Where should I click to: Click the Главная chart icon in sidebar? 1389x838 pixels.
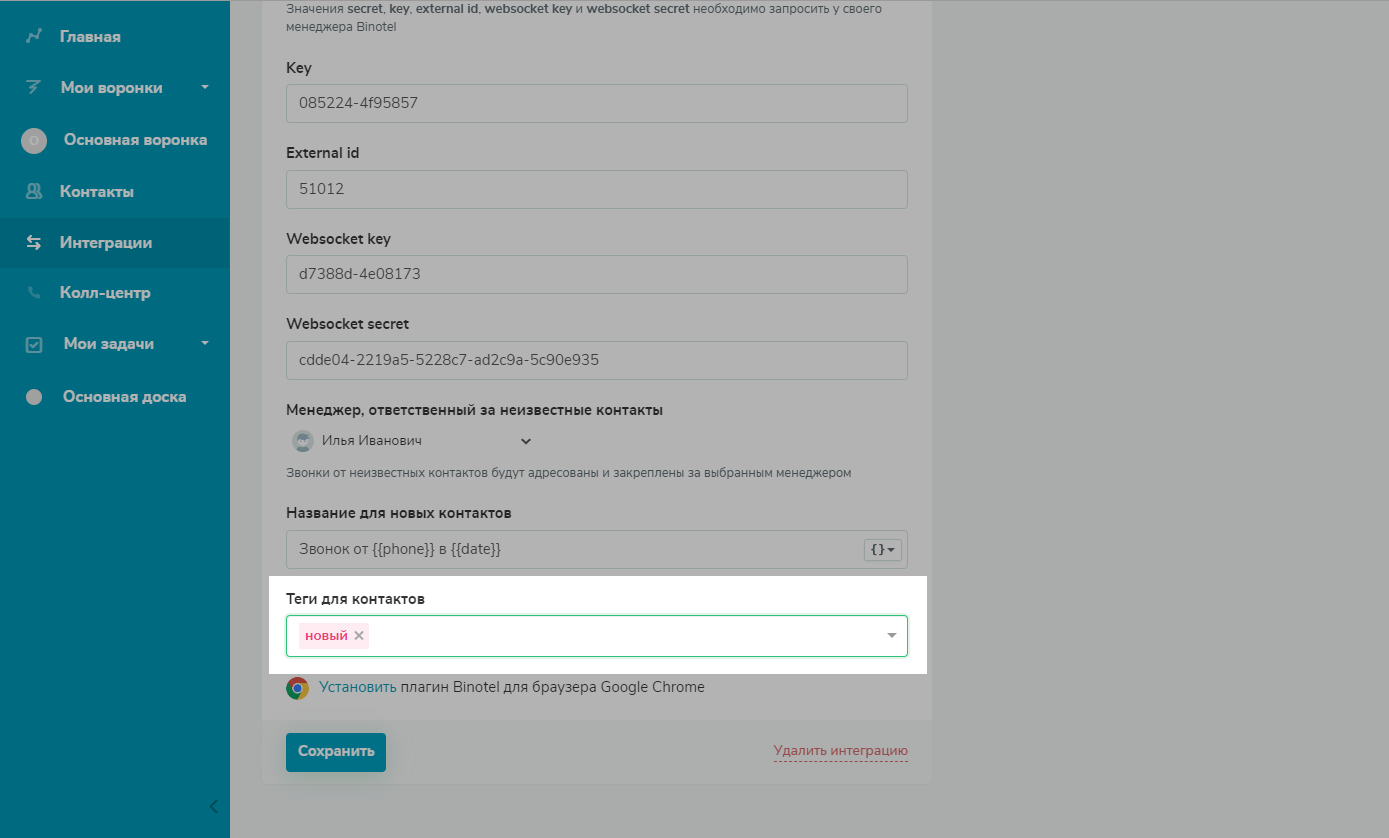click(34, 37)
